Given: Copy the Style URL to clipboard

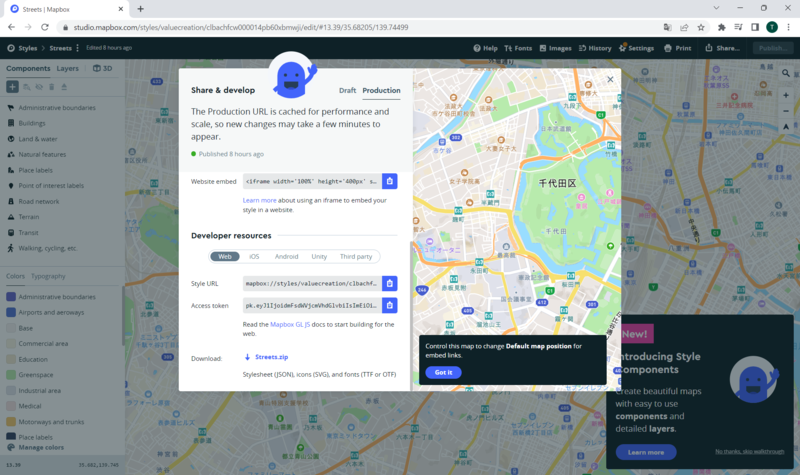Looking at the screenshot, I should pos(389,283).
